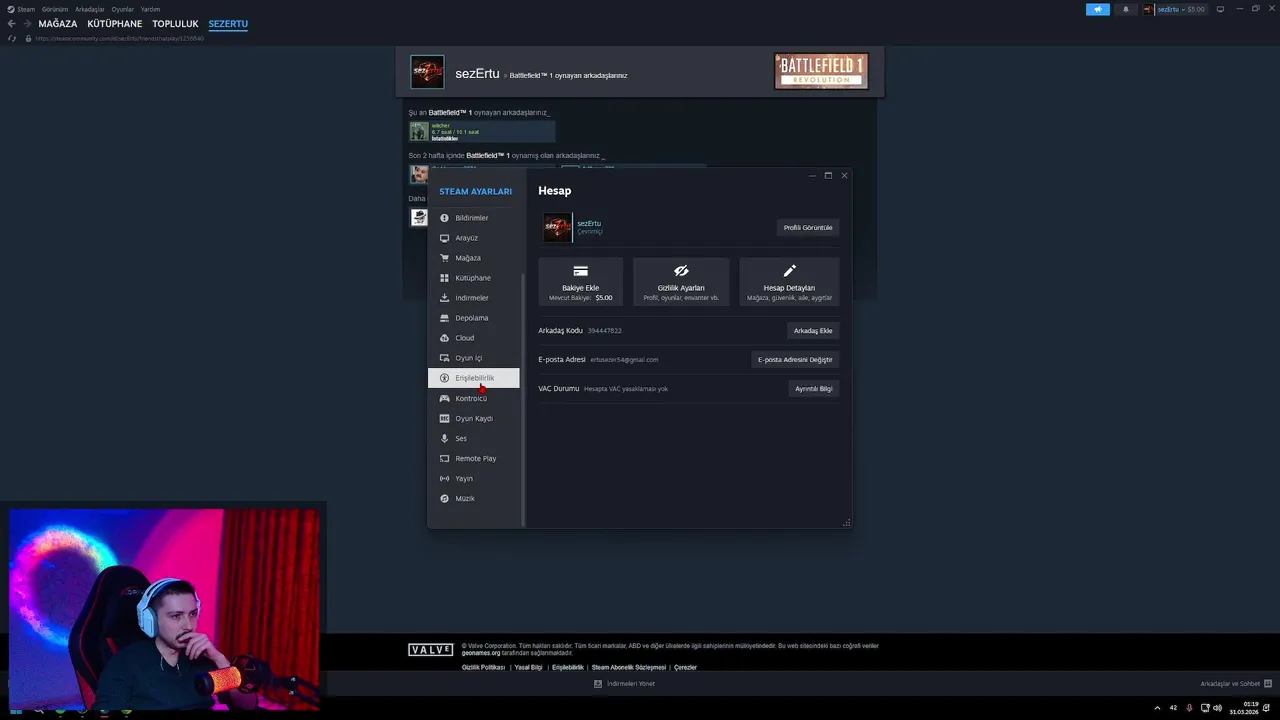Image resolution: width=1280 pixels, height=720 pixels.
Task: Open Oyun İçi settings category
Action: (x=473, y=358)
